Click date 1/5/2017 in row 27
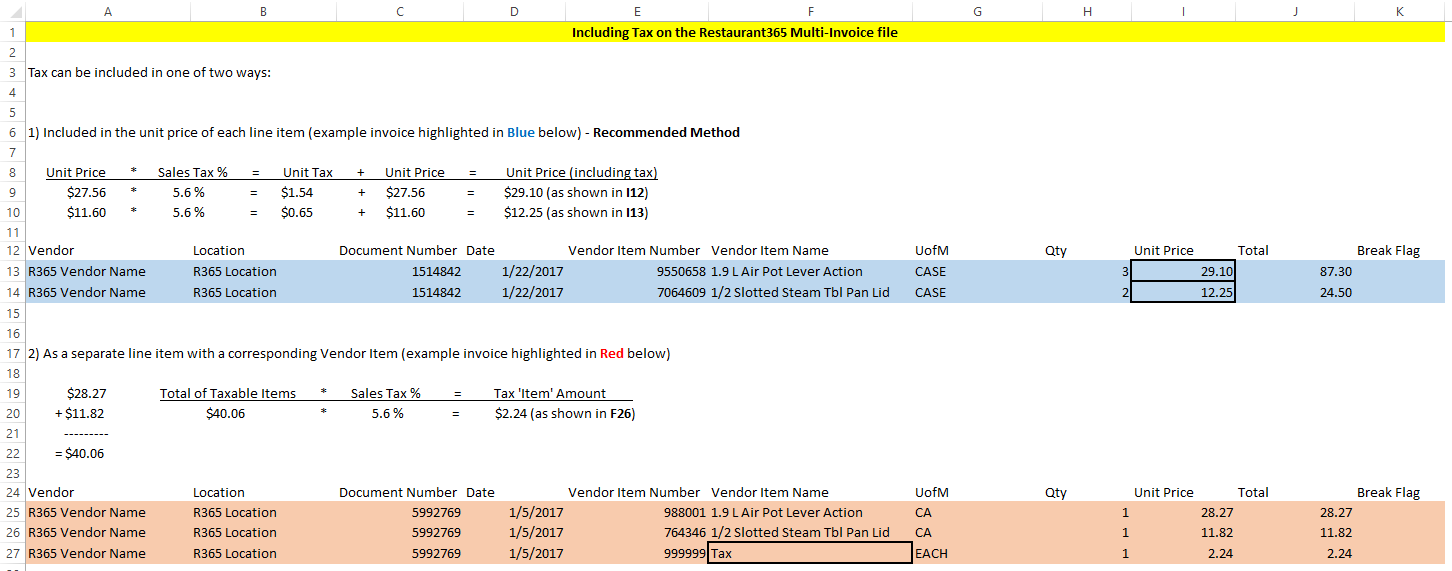 coord(536,553)
